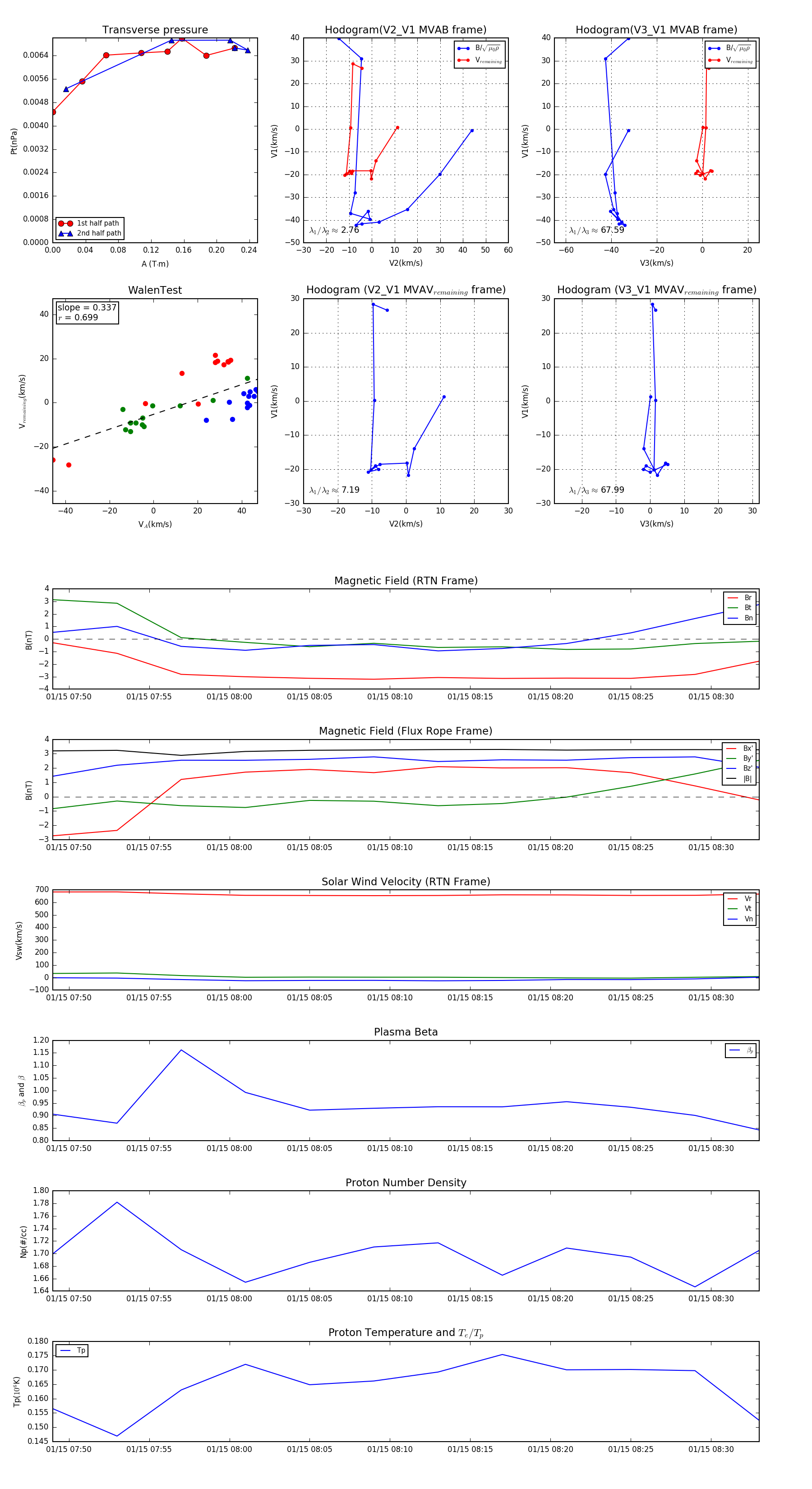
Task: Click 'Magnetic Field (Flux Rope Frame)' title
Action: pos(406,731)
